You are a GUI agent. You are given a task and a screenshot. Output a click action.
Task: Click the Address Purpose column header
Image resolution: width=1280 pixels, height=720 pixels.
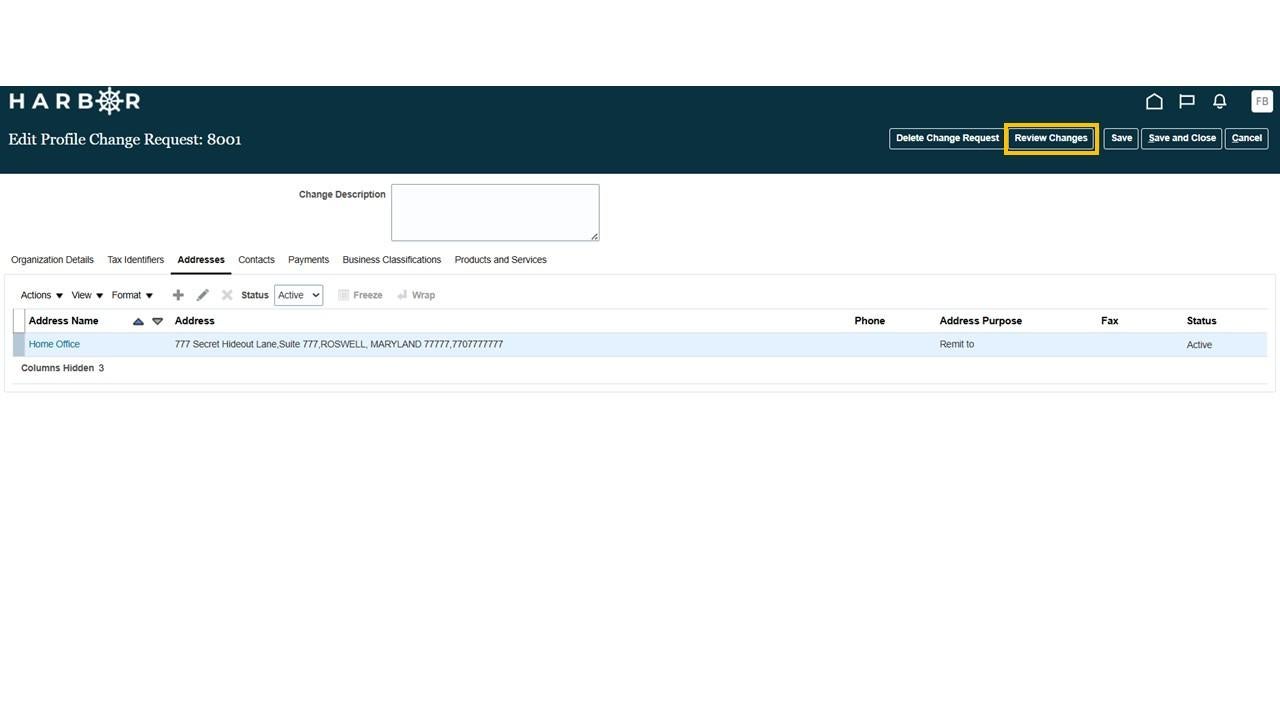coord(980,321)
